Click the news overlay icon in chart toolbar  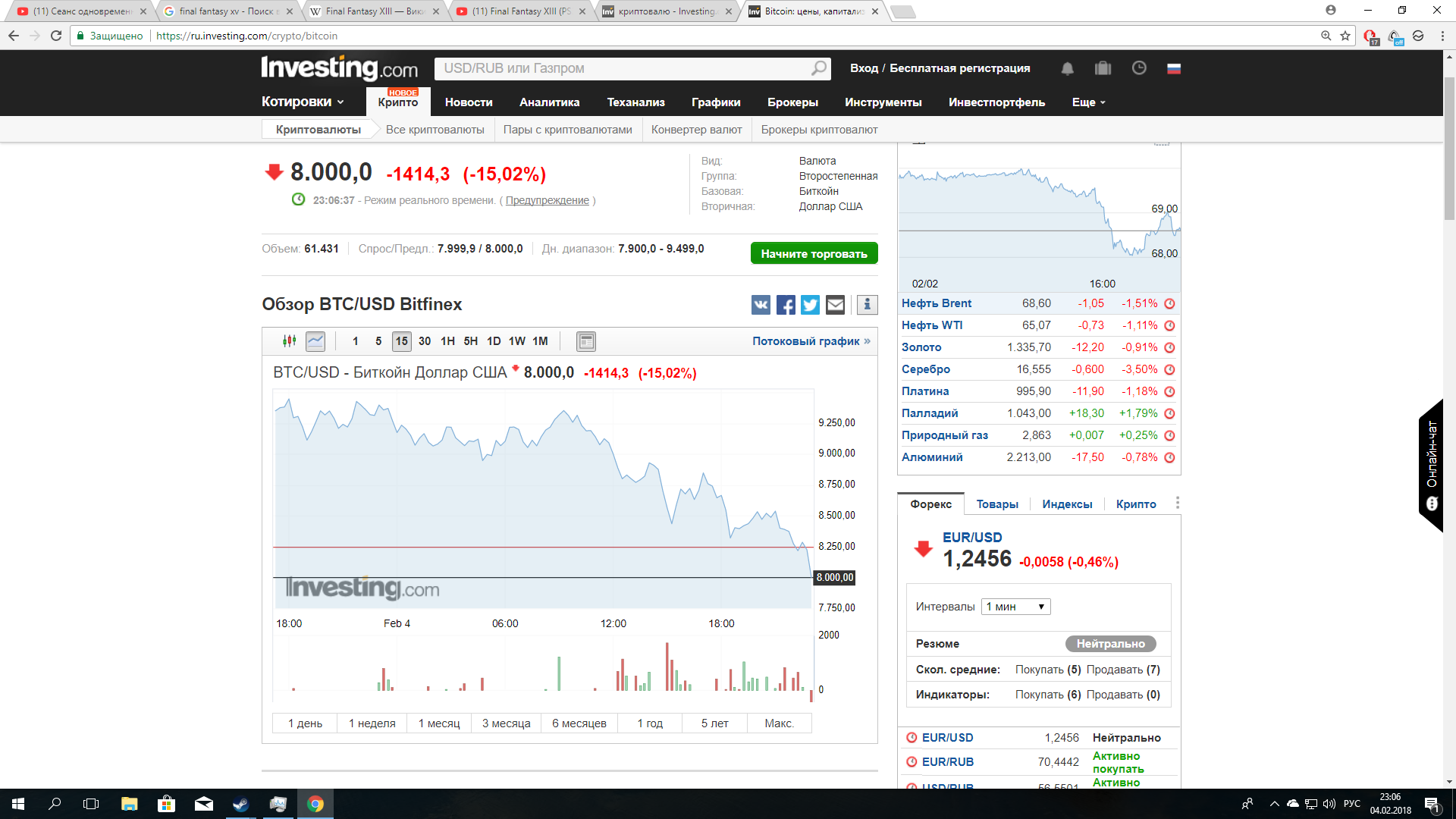tap(586, 341)
